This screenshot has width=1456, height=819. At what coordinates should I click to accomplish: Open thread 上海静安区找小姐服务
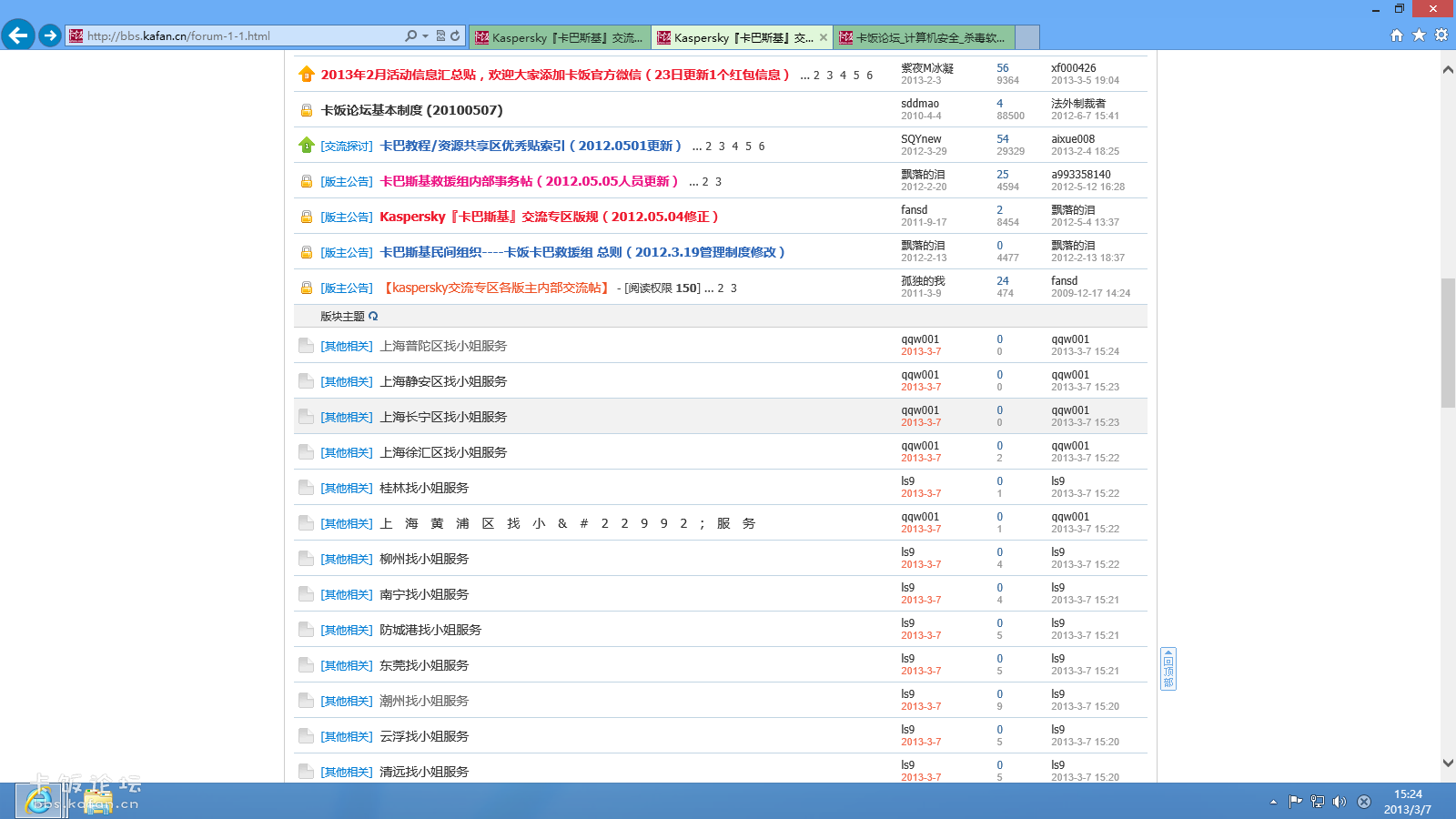pyautogui.click(x=443, y=381)
